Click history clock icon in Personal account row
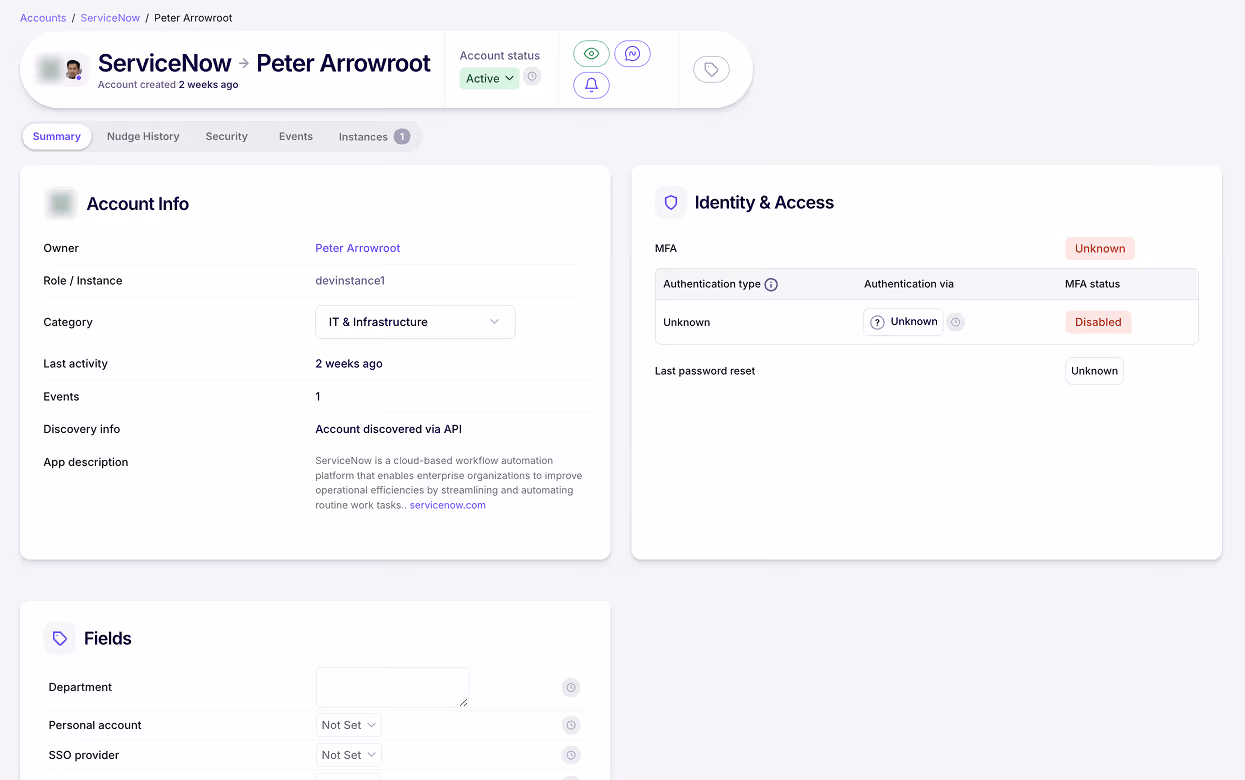Screen dimensions: 1245x780 pyautogui.click(x=571, y=725)
